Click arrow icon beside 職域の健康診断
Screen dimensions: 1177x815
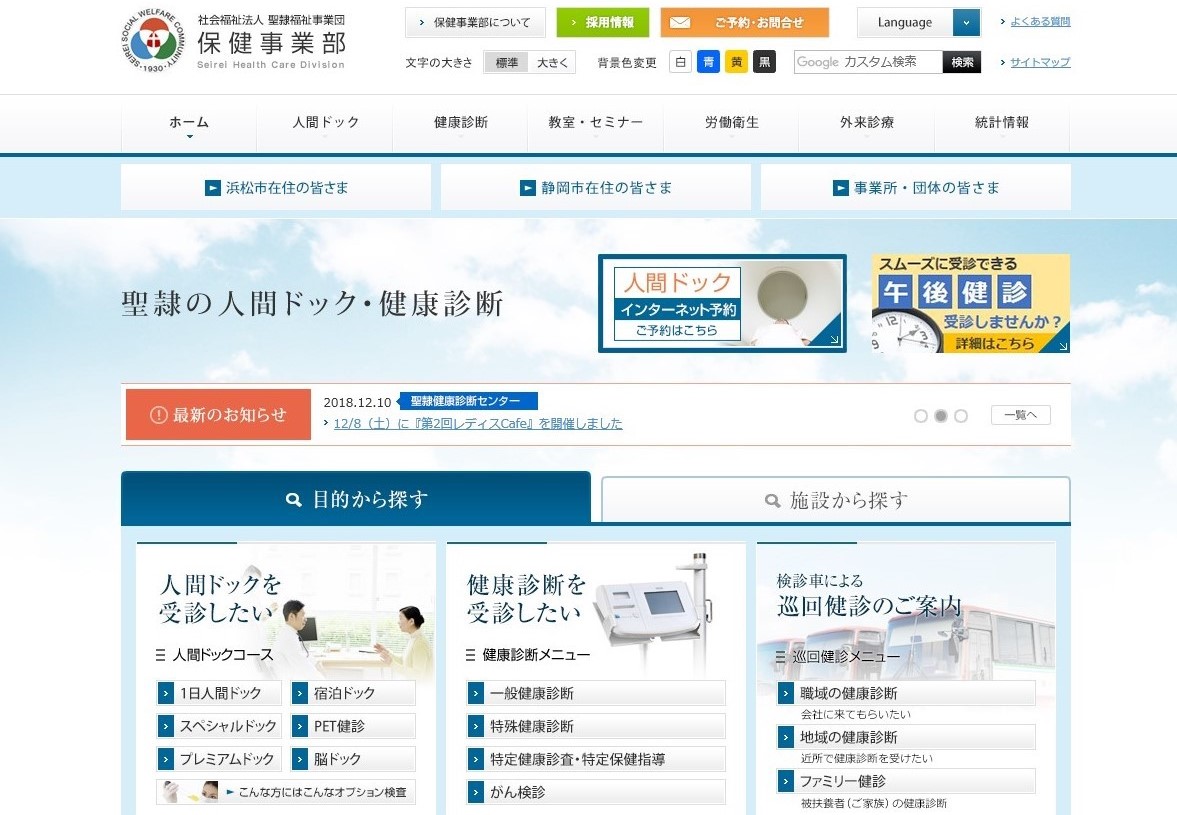click(785, 693)
